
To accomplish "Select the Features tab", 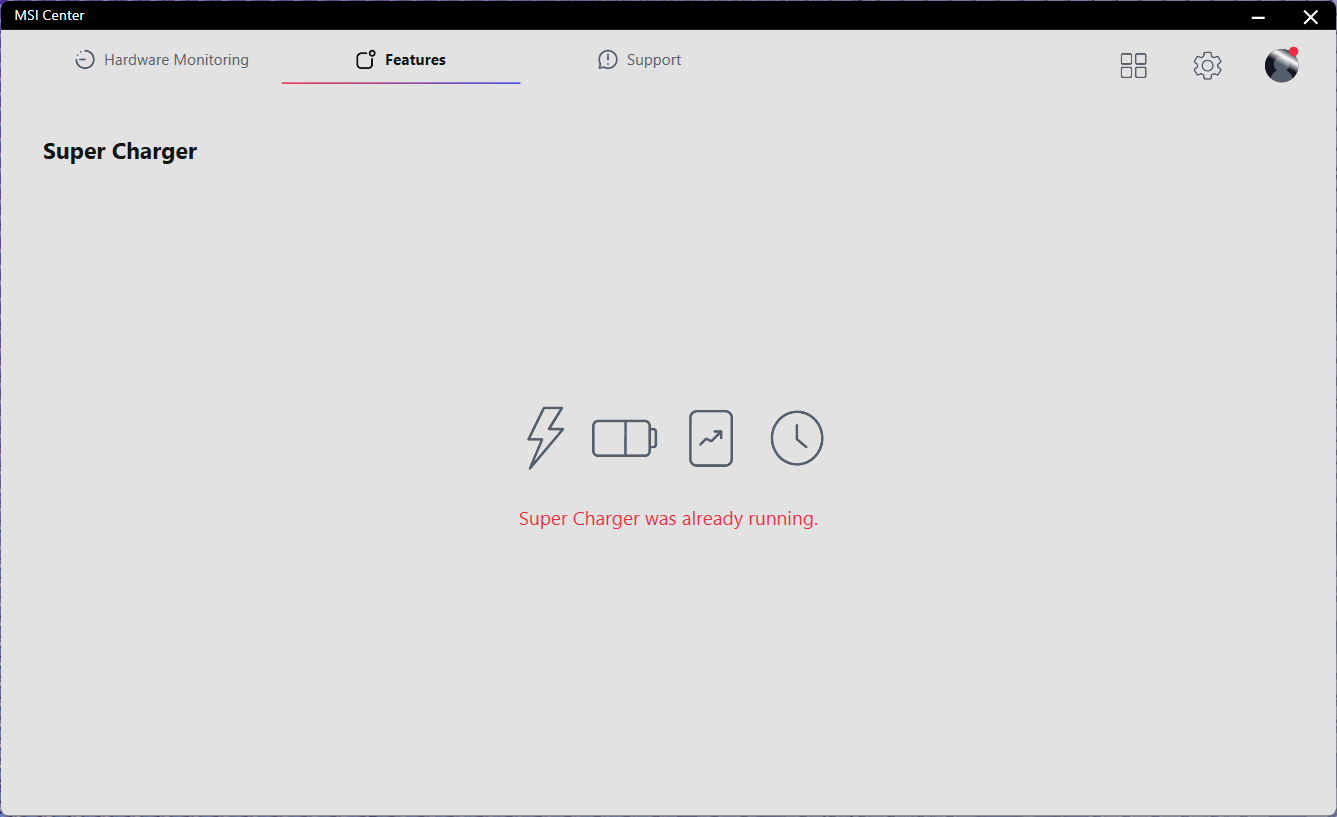I will pyautogui.click(x=401, y=60).
